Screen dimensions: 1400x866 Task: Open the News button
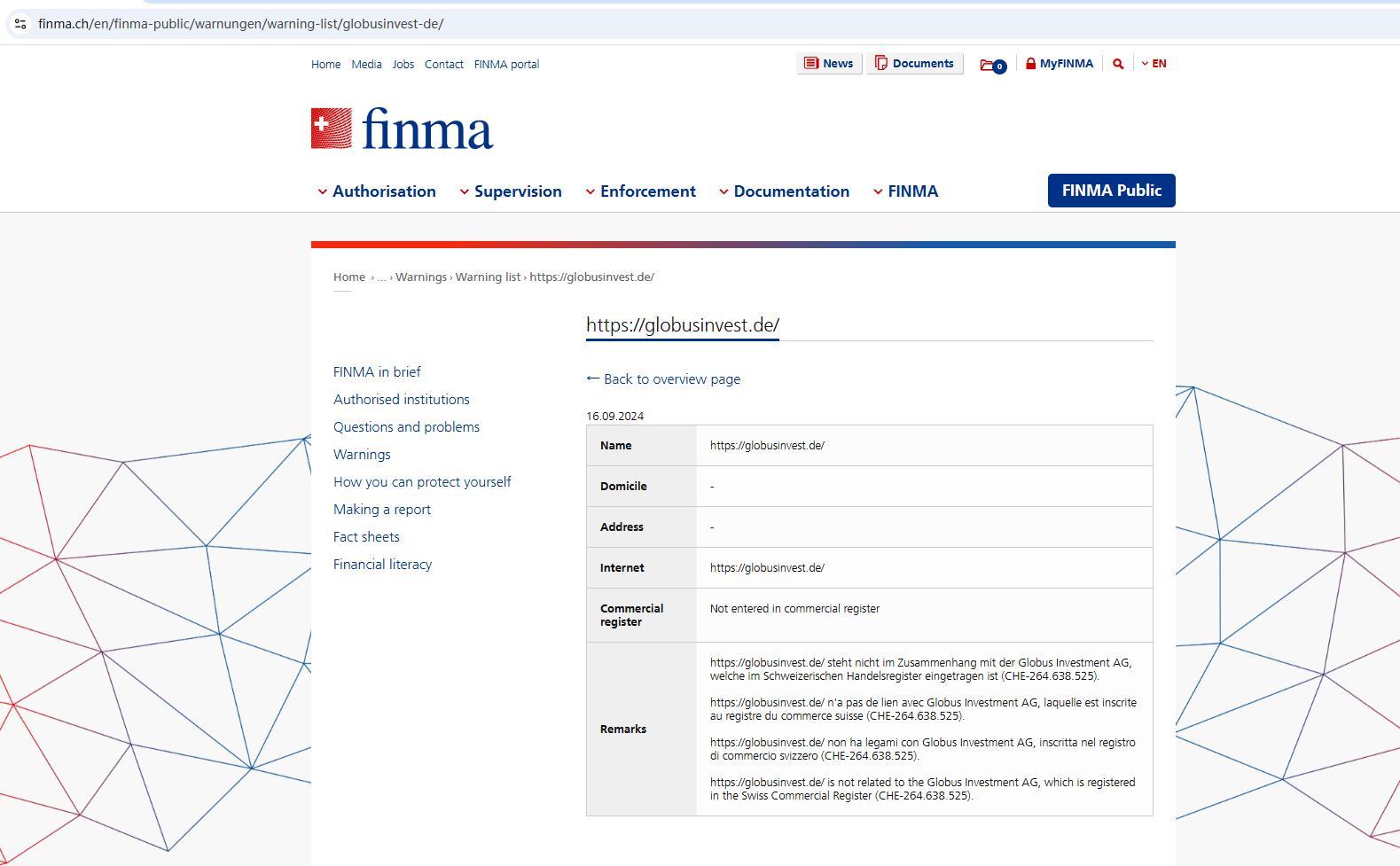828,64
